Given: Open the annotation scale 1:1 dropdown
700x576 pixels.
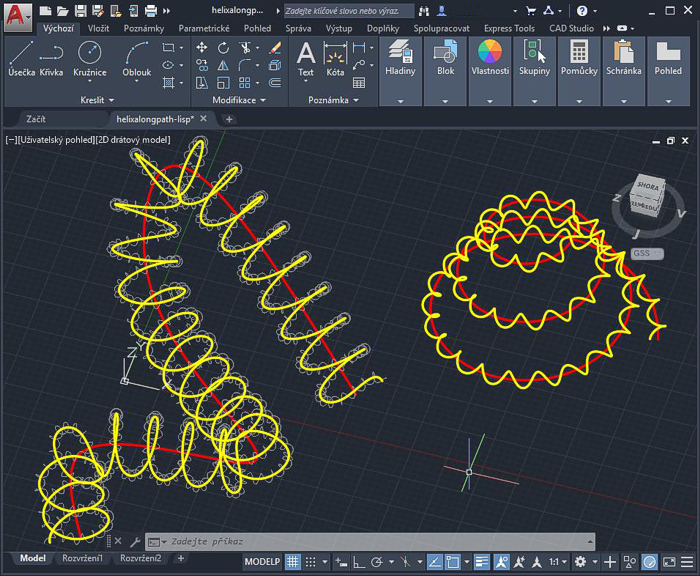Looking at the screenshot, I should coord(558,562).
